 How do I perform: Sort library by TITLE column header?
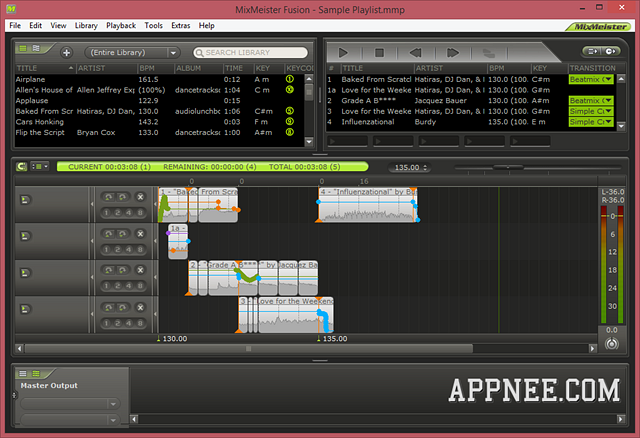[45, 68]
